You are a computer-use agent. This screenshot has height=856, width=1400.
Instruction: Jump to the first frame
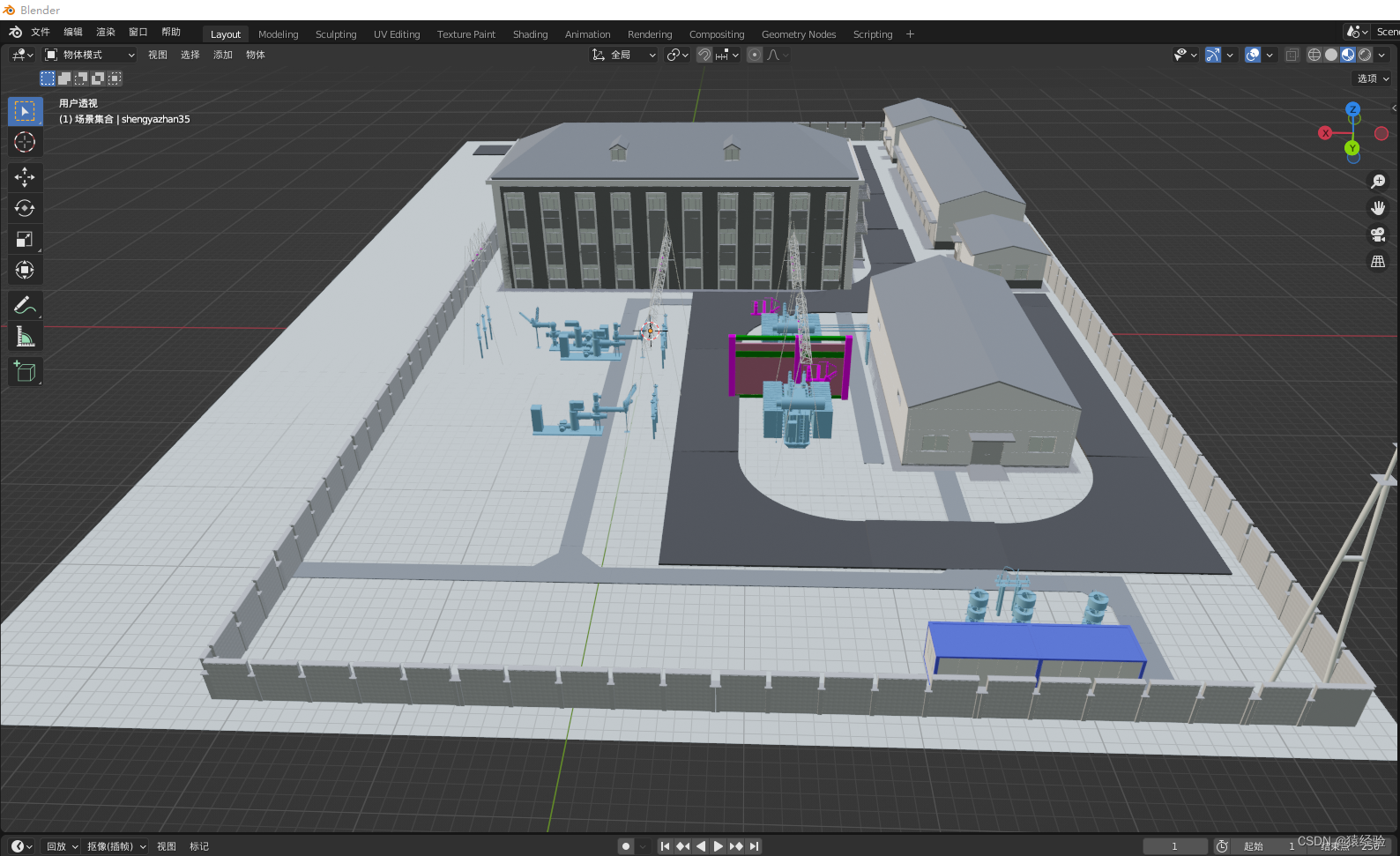pos(666,846)
